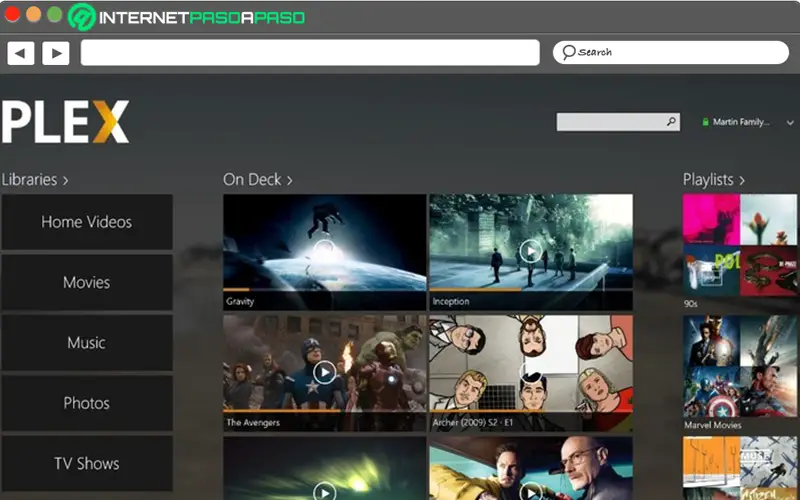Click the Martin Family account name

point(741,122)
